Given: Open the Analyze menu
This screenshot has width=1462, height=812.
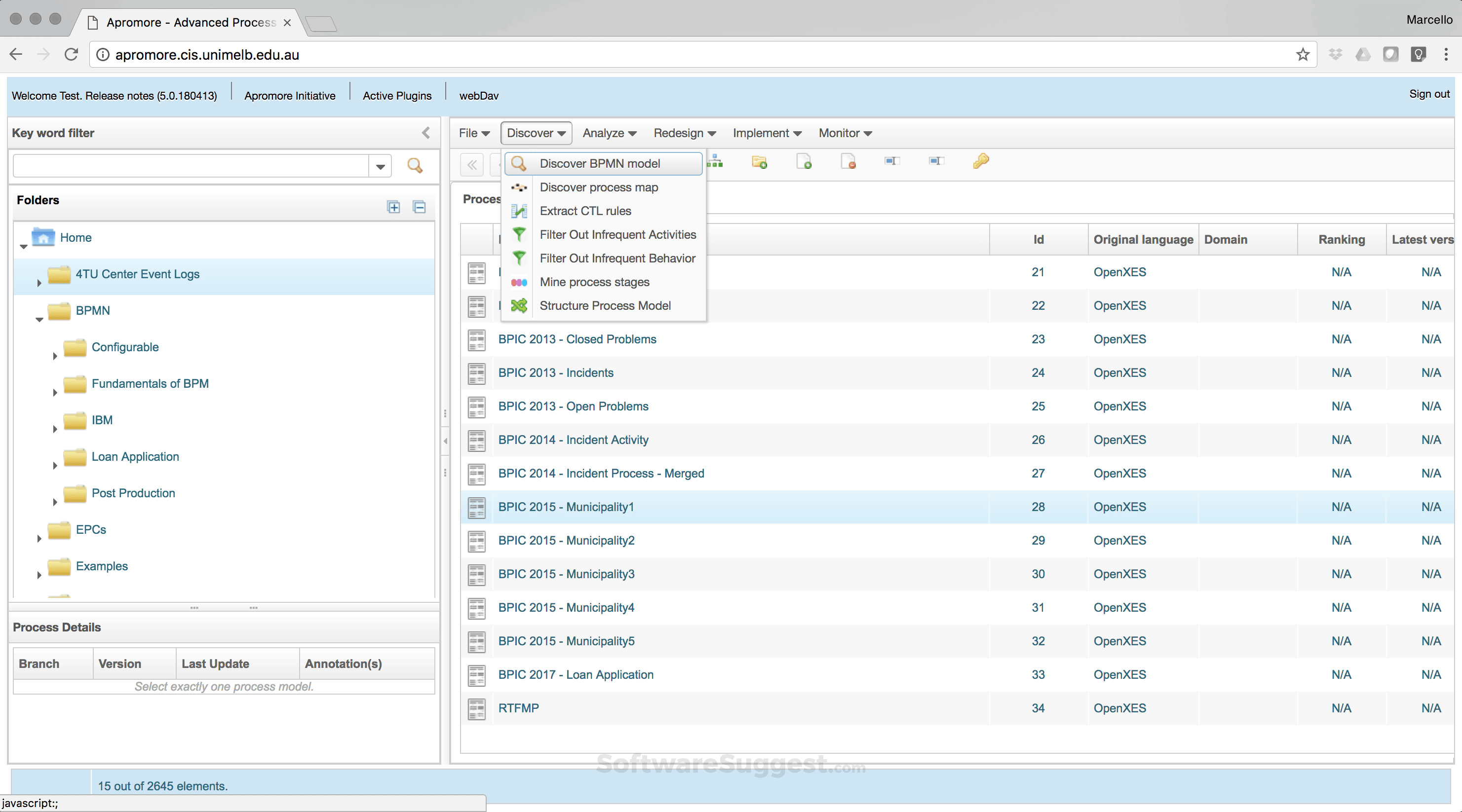Looking at the screenshot, I should click(609, 133).
